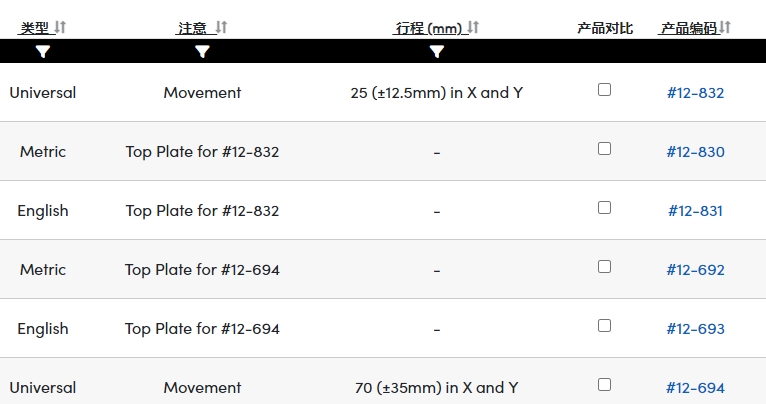Click the sort arrows next to 注意
This screenshot has height=404, width=766.
click(x=221, y=27)
